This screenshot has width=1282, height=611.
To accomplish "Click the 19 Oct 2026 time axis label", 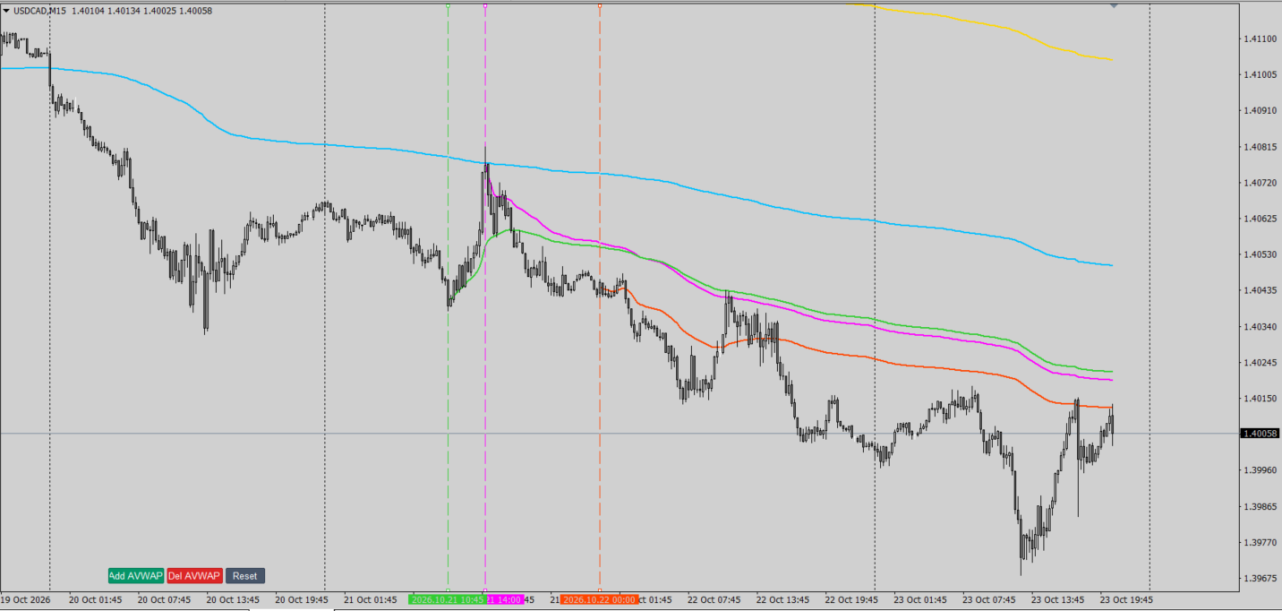I will [25, 600].
